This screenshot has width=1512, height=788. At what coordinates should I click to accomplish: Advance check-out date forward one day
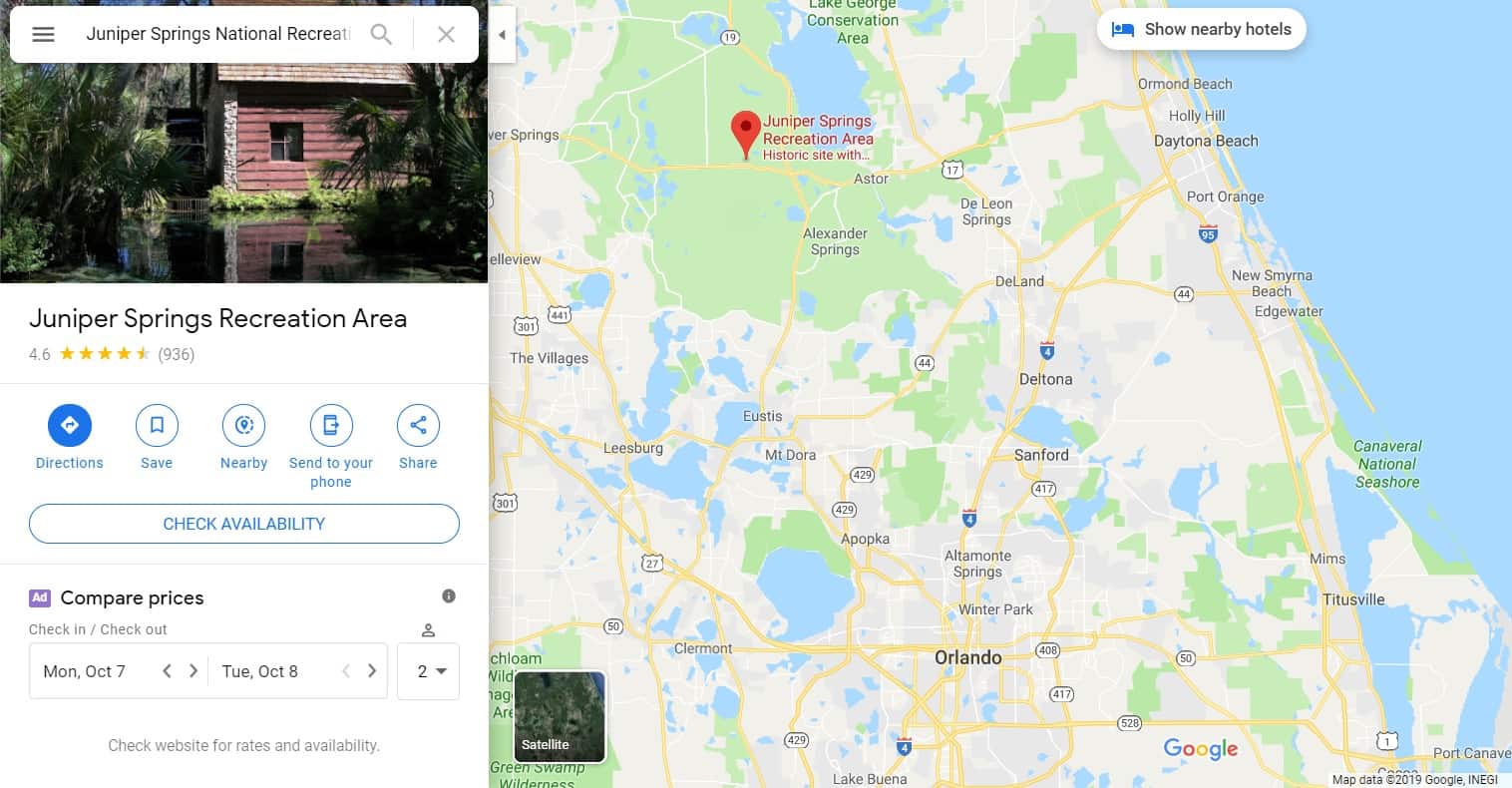pyautogui.click(x=372, y=671)
